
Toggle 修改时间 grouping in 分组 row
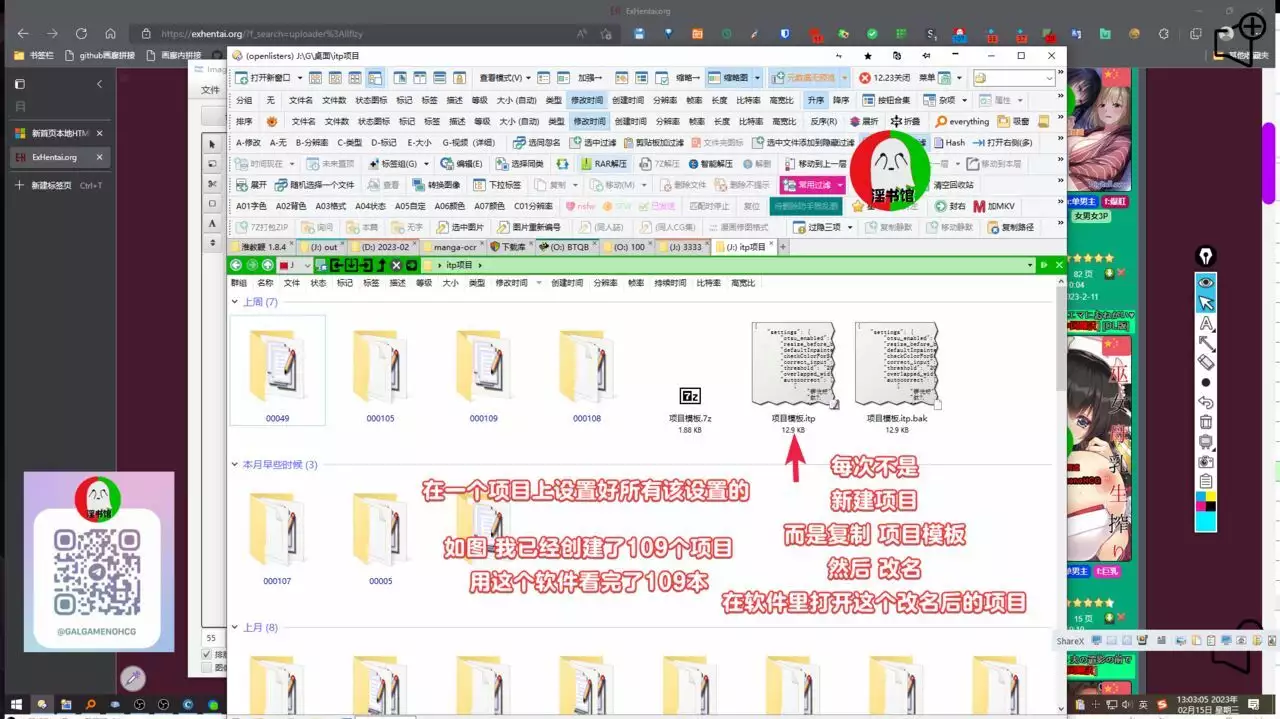coord(587,100)
